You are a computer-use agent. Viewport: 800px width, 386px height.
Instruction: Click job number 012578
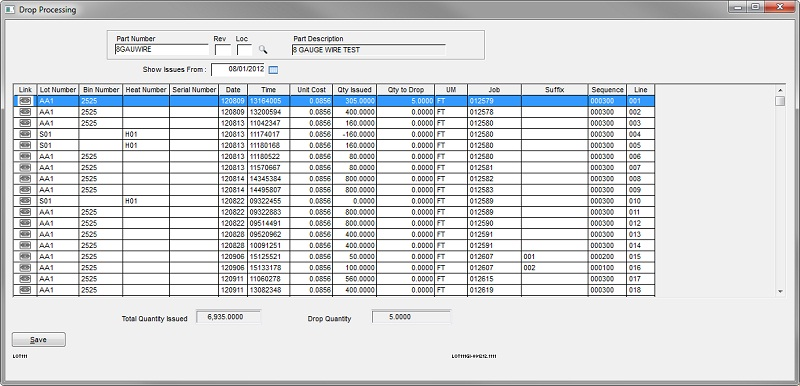(494, 112)
